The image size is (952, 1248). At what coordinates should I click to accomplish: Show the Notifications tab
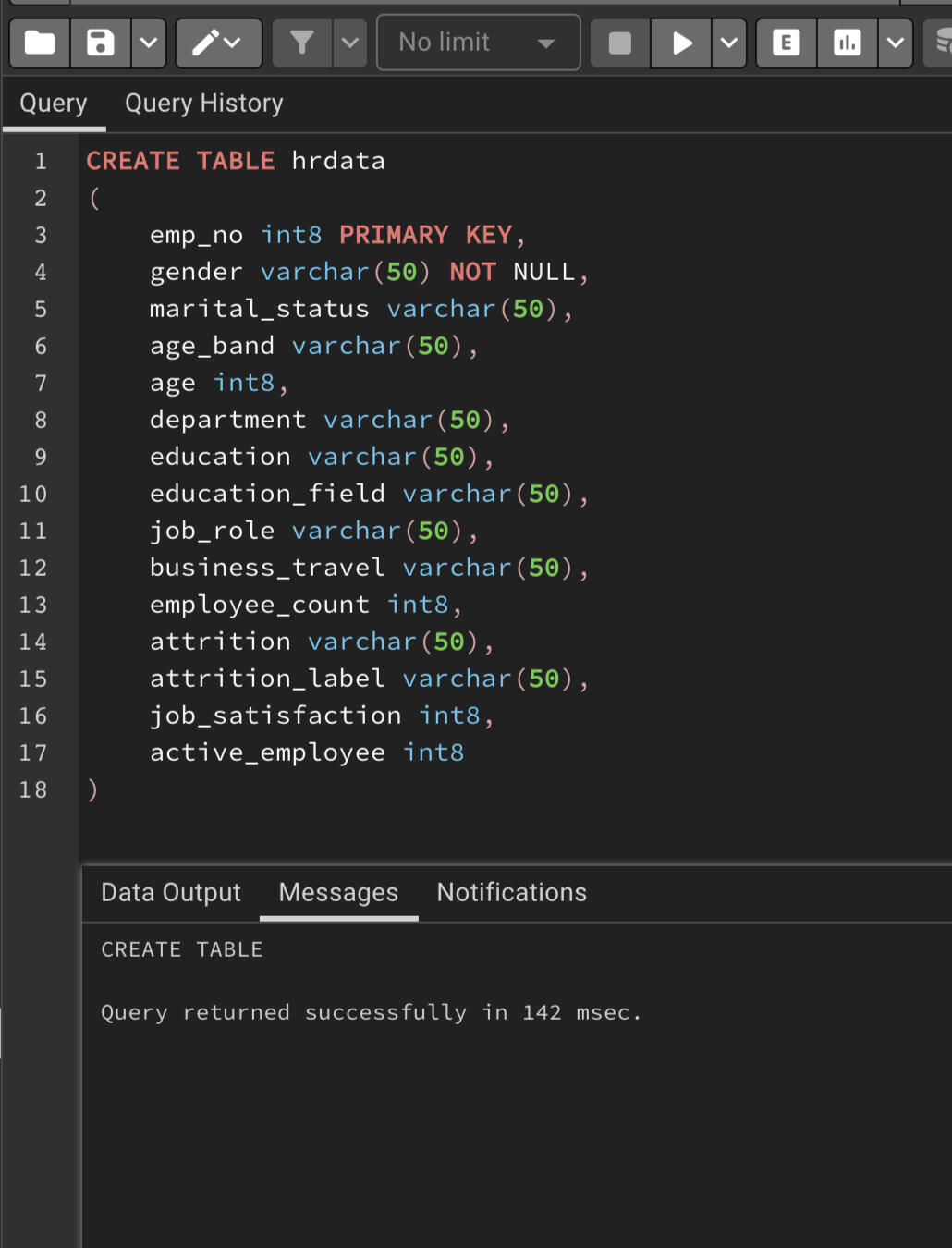pyautogui.click(x=511, y=892)
